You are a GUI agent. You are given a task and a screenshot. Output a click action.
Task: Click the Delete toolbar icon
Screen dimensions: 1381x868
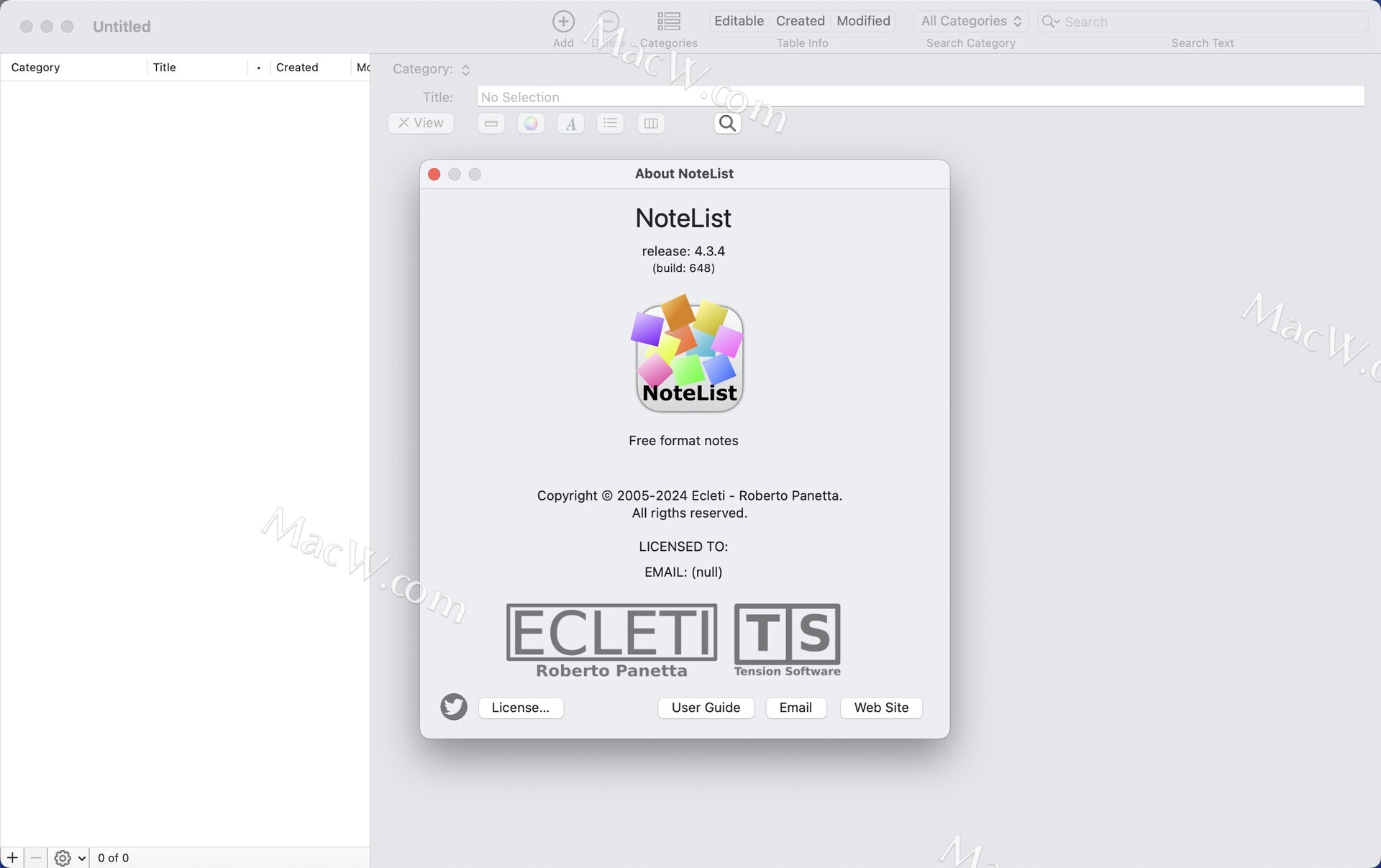[x=609, y=22]
